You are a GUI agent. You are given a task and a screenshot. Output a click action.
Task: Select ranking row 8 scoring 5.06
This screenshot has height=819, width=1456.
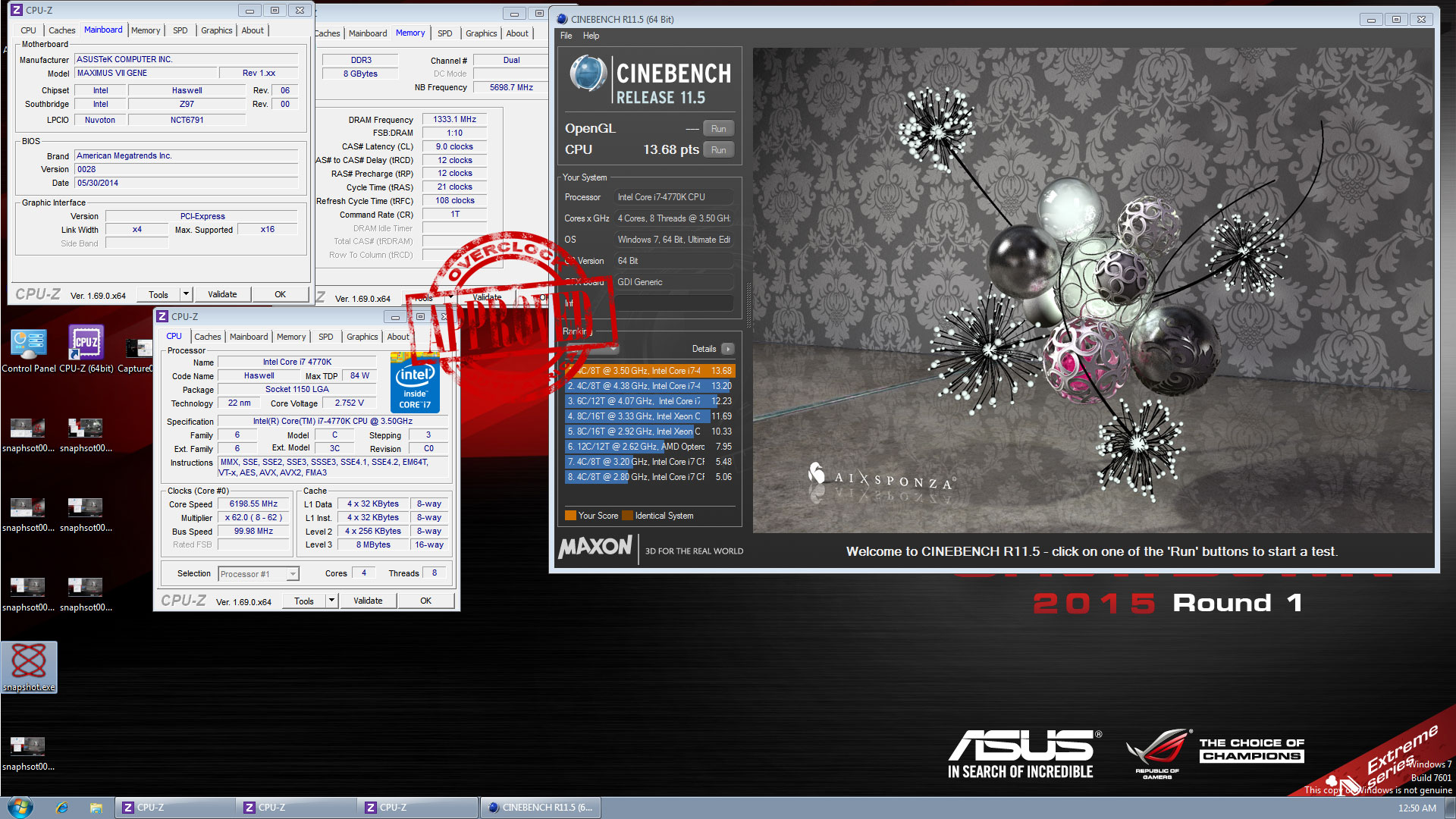pyautogui.click(x=650, y=477)
